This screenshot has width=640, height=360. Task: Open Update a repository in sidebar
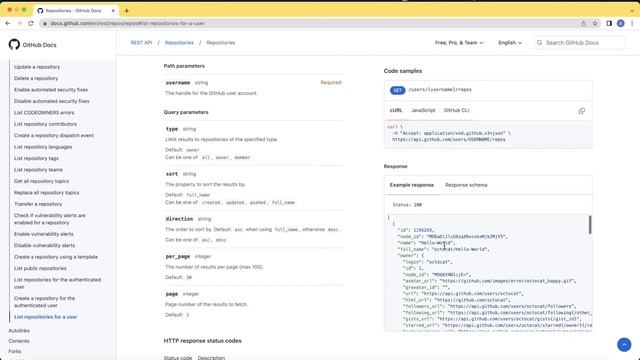click(37, 67)
